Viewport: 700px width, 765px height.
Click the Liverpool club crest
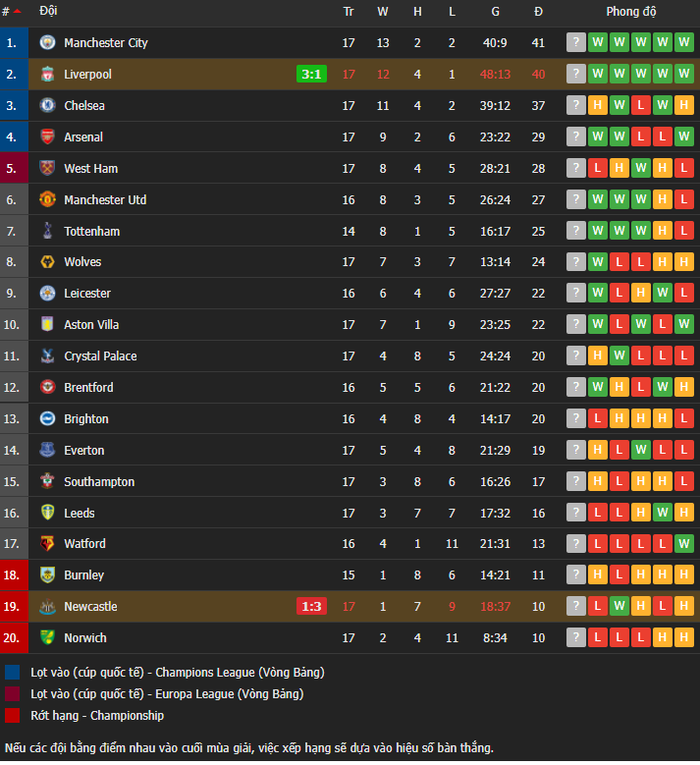pos(47,74)
